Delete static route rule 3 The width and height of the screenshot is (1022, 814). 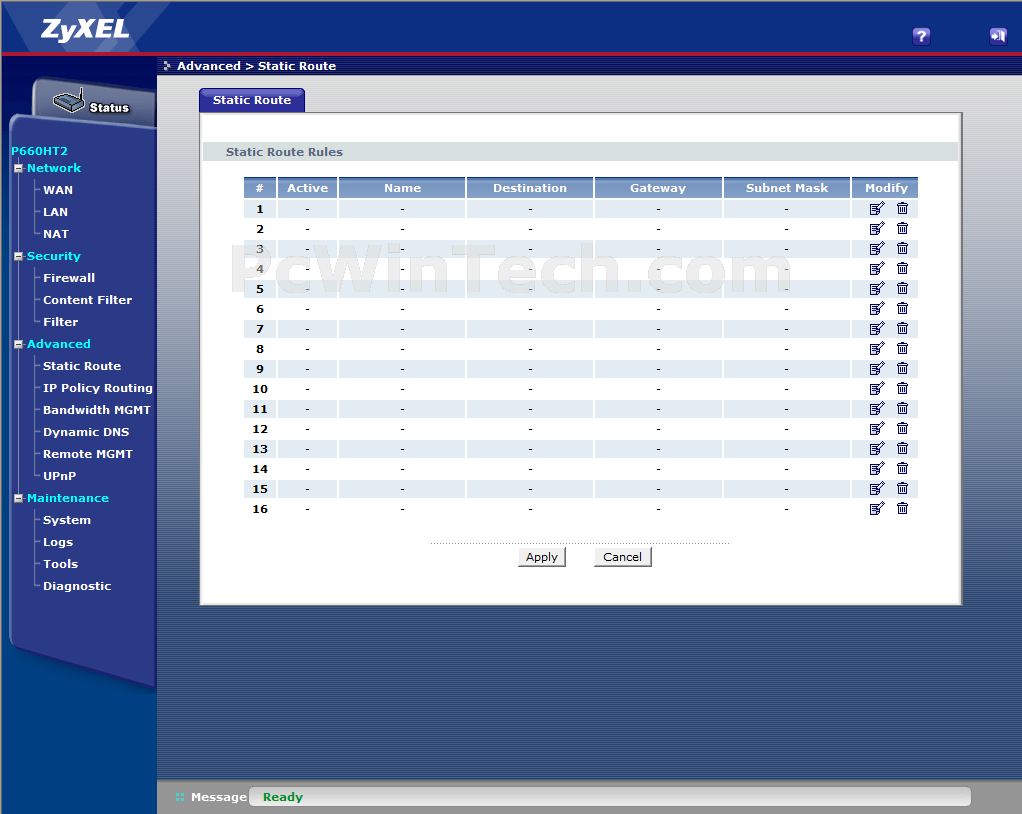(x=902, y=248)
